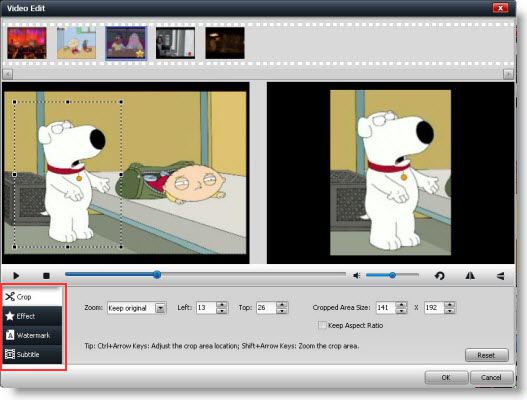The image size is (527, 400).
Task: Select the first red concert thumbnail
Action: (x=27, y=43)
